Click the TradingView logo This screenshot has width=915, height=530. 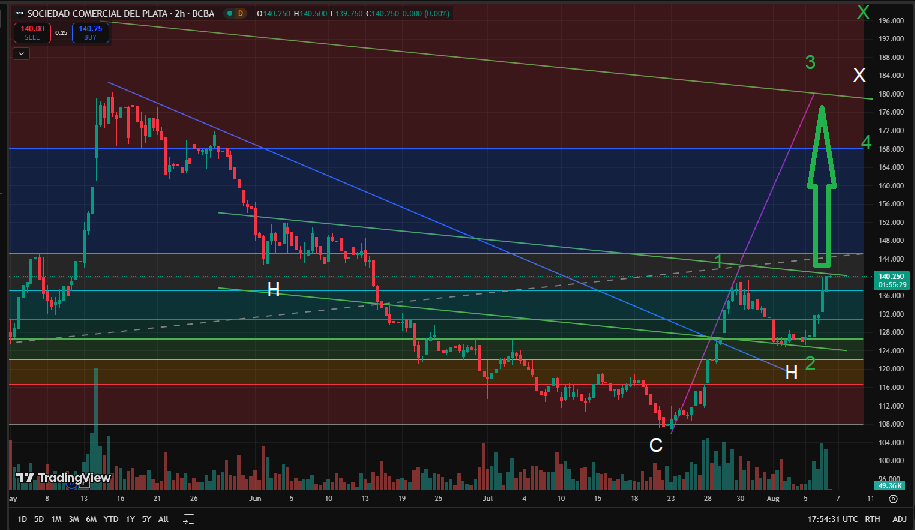coord(63,478)
